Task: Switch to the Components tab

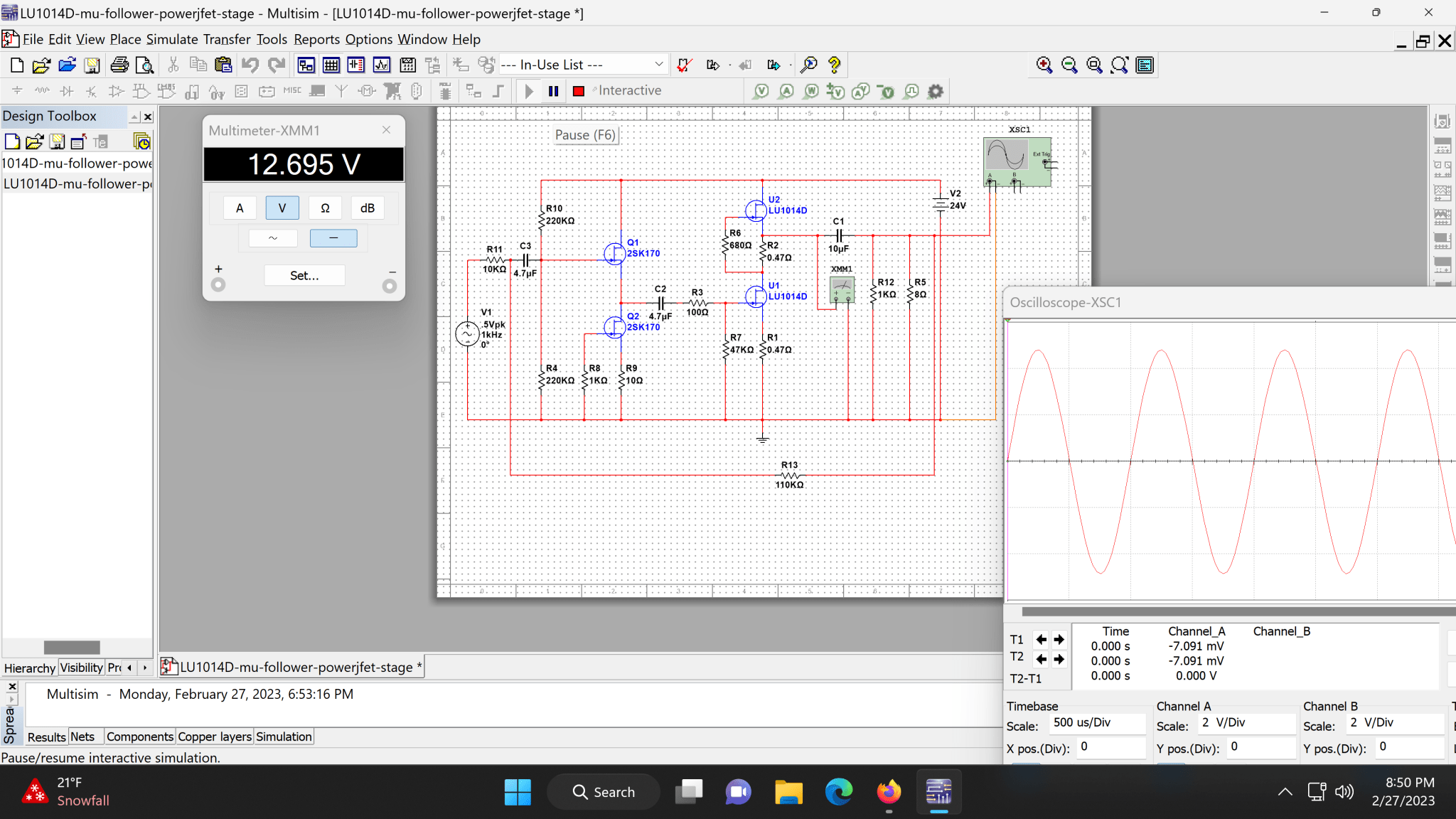Action: click(x=140, y=737)
